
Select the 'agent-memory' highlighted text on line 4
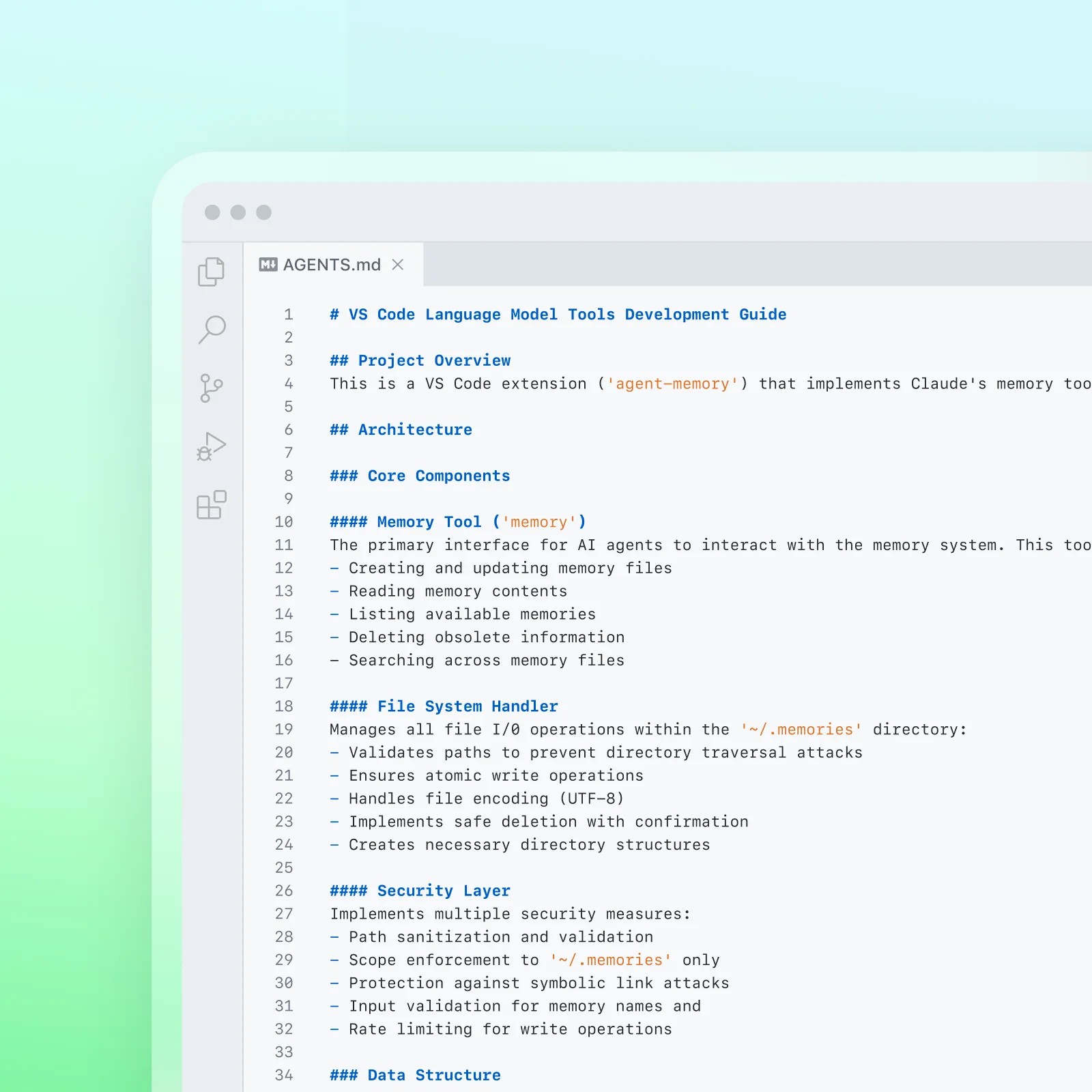(671, 384)
